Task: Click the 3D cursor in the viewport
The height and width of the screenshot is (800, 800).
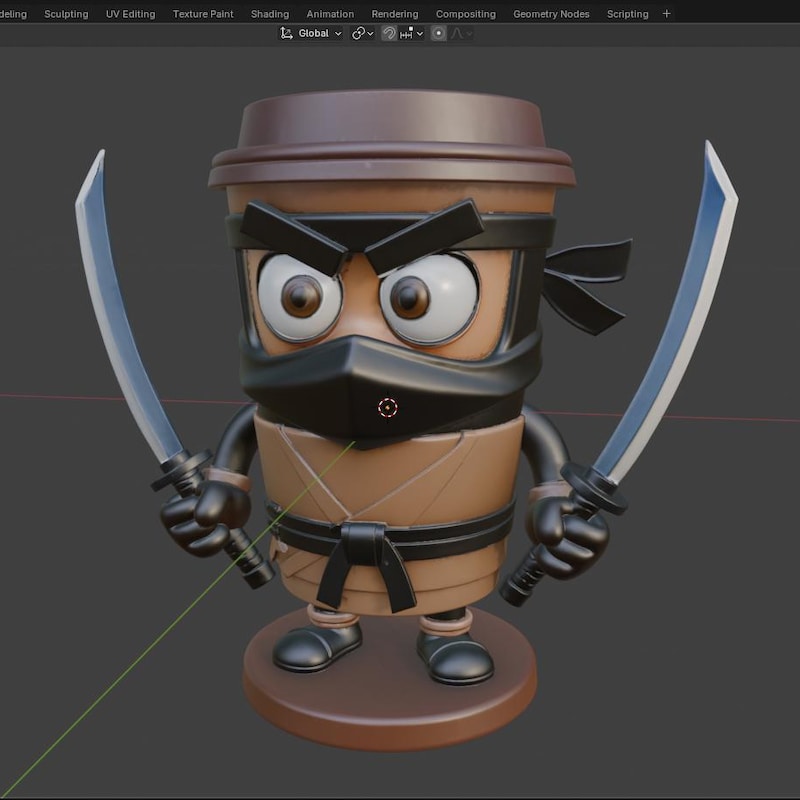Action: (388, 408)
